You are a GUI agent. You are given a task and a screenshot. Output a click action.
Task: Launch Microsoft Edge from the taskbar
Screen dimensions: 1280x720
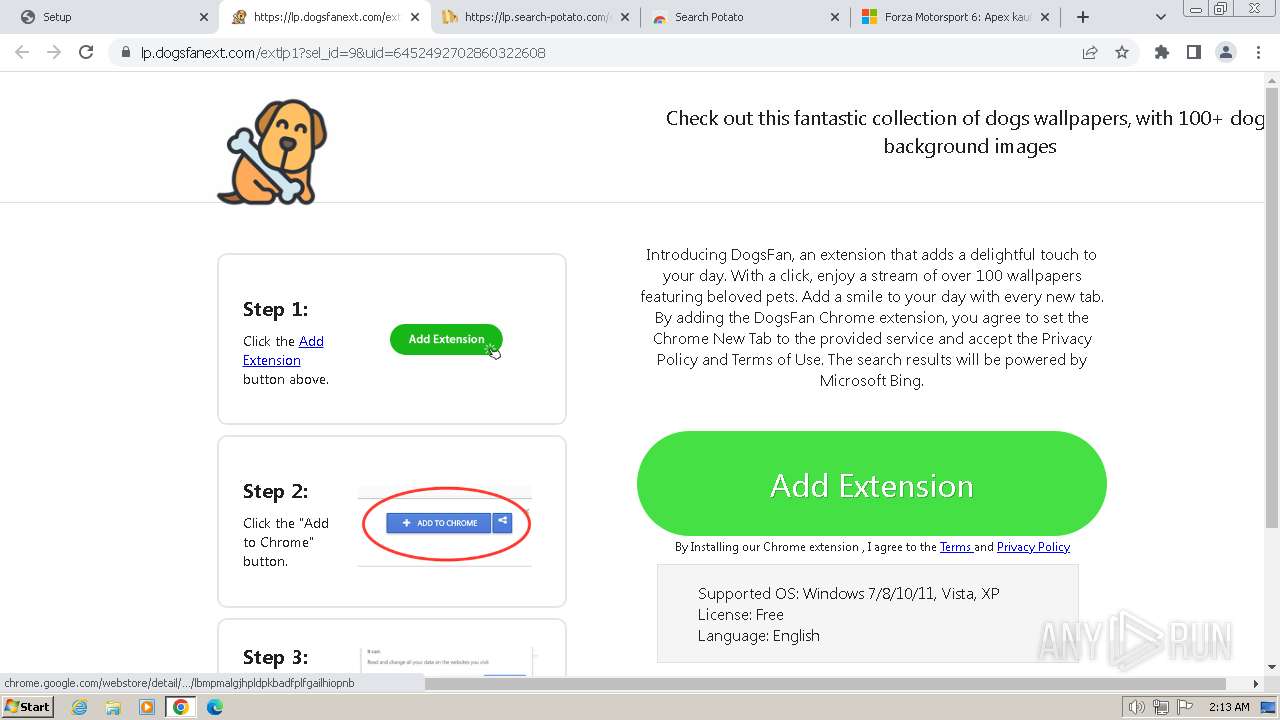pos(214,707)
